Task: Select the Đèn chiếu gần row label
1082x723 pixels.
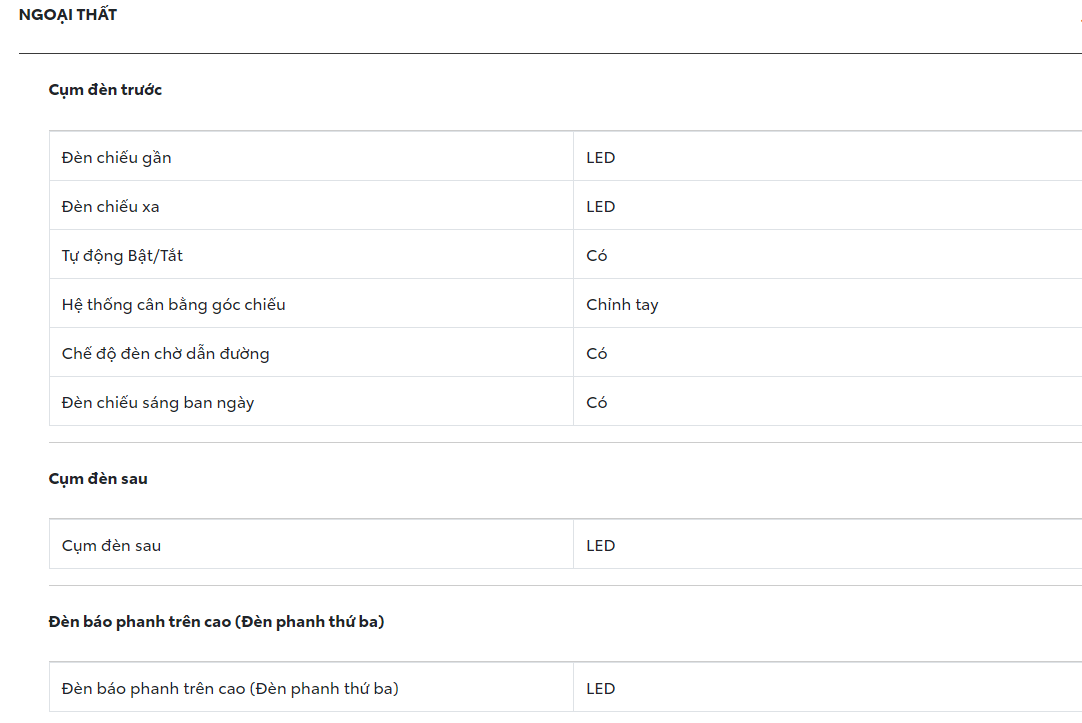Action: [x=116, y=158]
